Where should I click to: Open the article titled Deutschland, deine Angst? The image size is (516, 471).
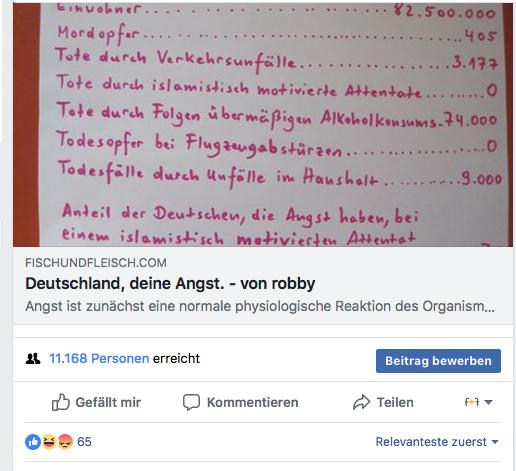point(170,284)
